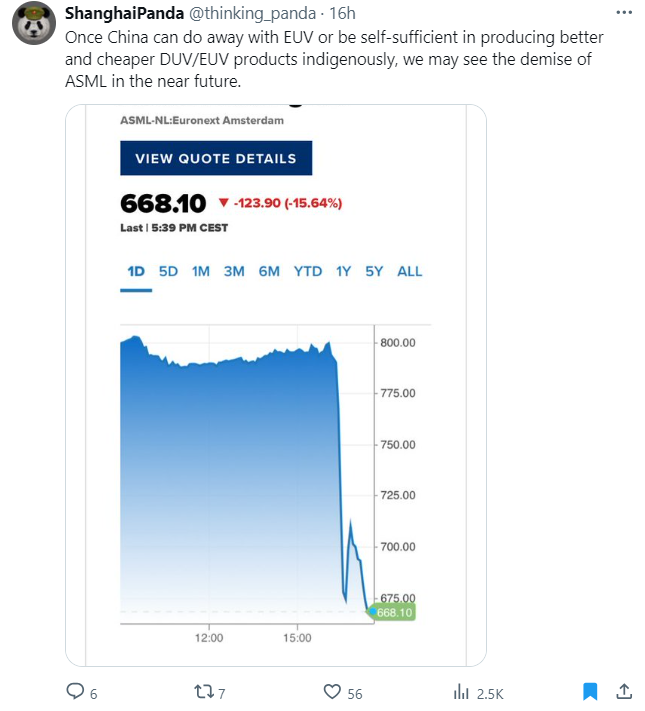Open the ShanghaiPanda display name link
This screenshot has width=645, height=711.
124,14
